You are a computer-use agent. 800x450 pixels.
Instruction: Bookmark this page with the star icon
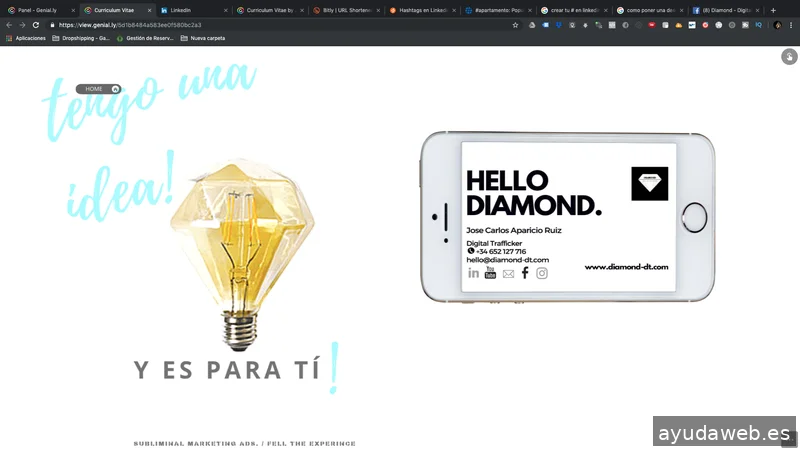pyautogui.click(x=515, y=25)
